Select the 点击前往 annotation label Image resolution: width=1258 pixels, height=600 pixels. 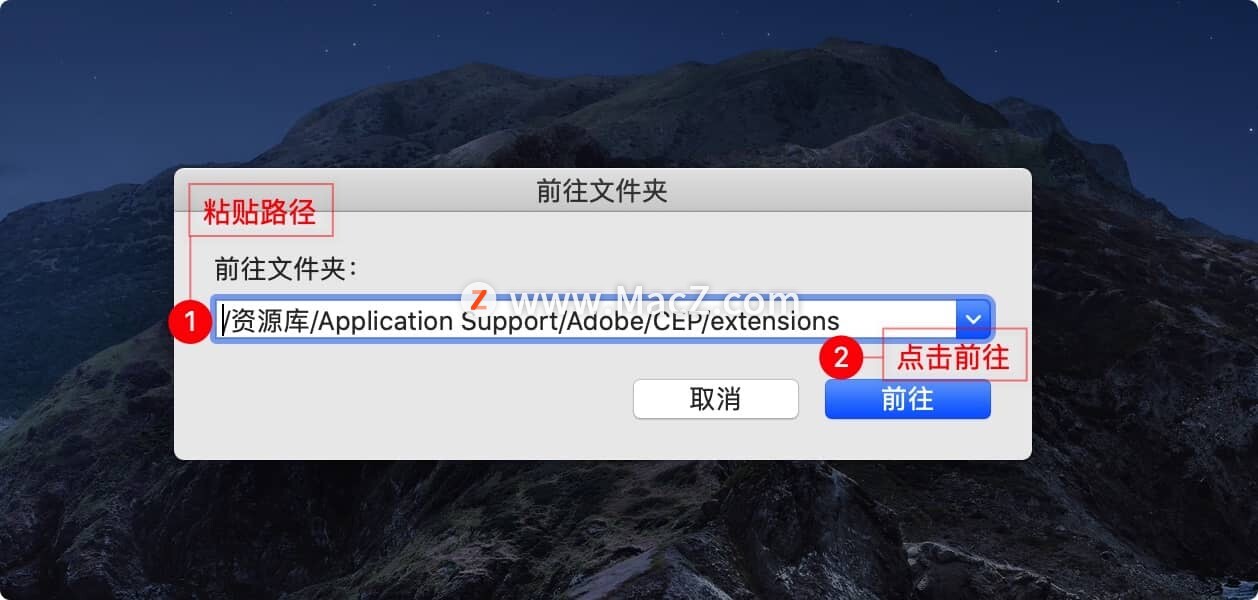(954, 356)
